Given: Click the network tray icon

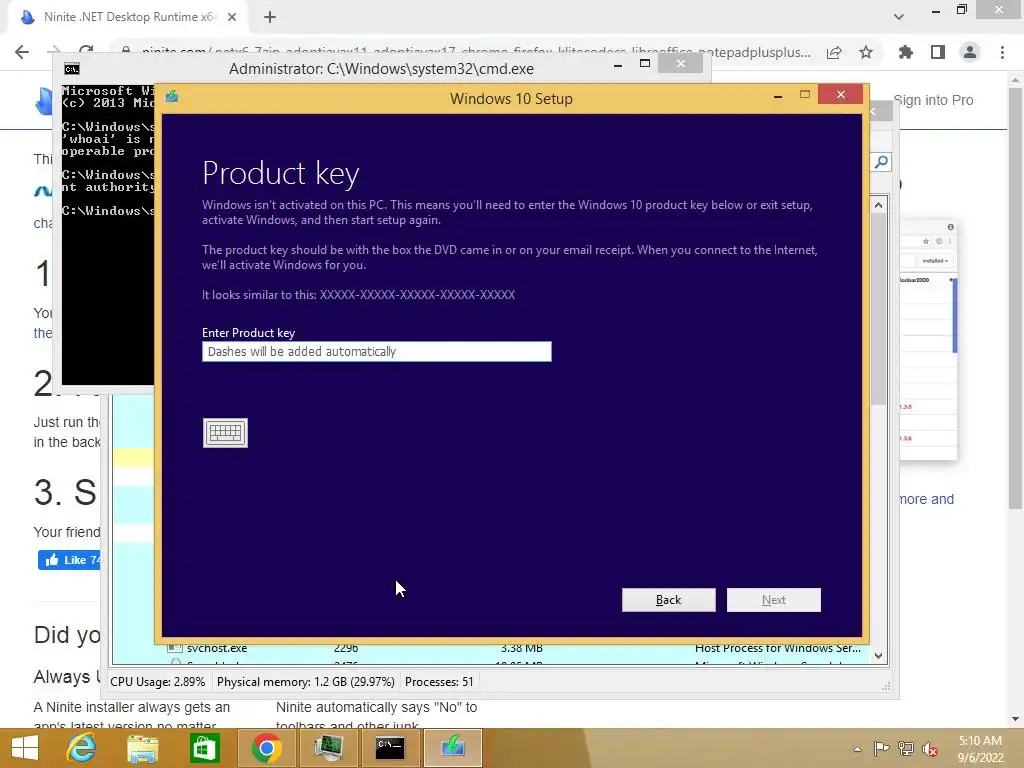Looking at the screenshot, I should coord(906,748).
